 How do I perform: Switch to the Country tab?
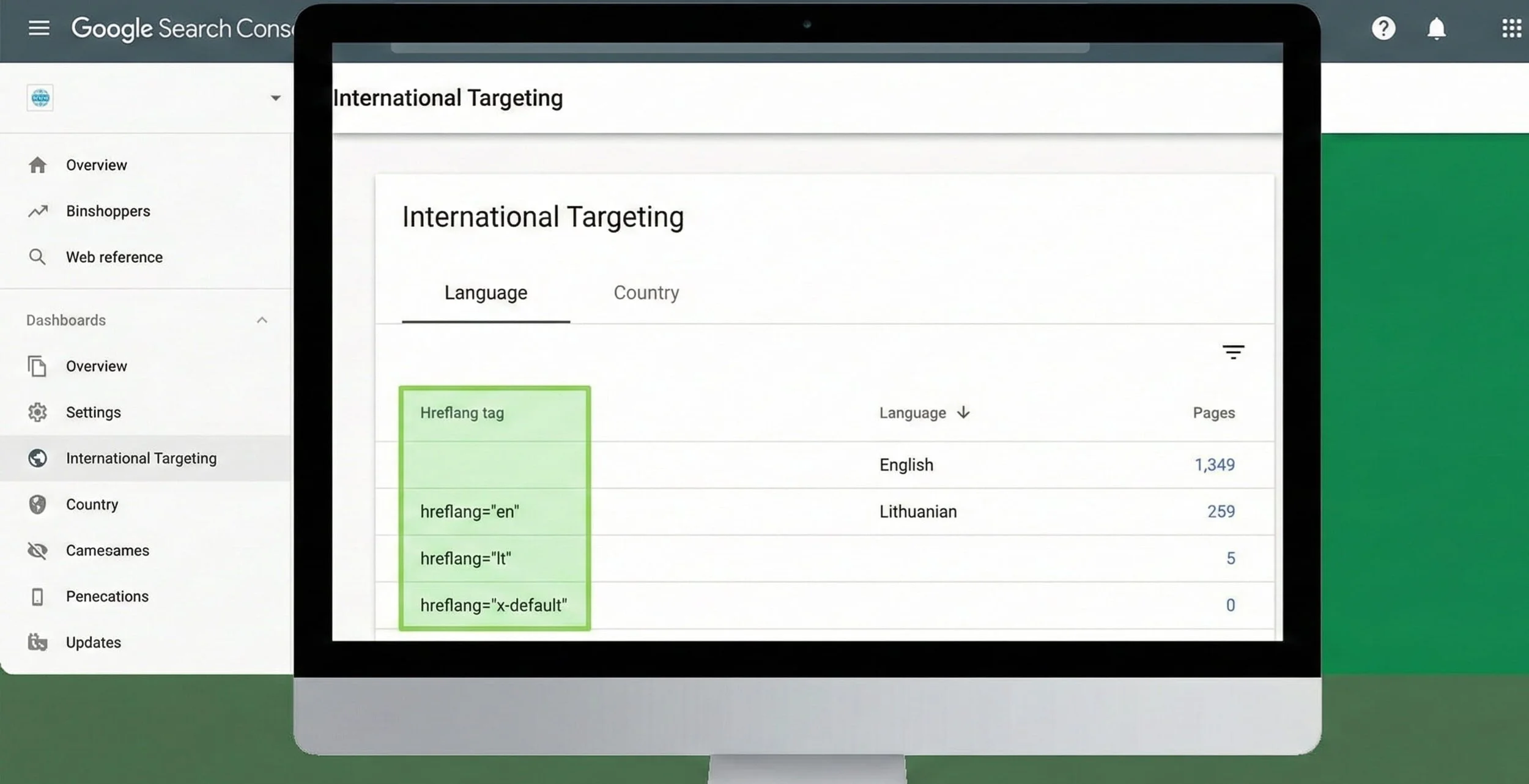click(x=646, y=292)
